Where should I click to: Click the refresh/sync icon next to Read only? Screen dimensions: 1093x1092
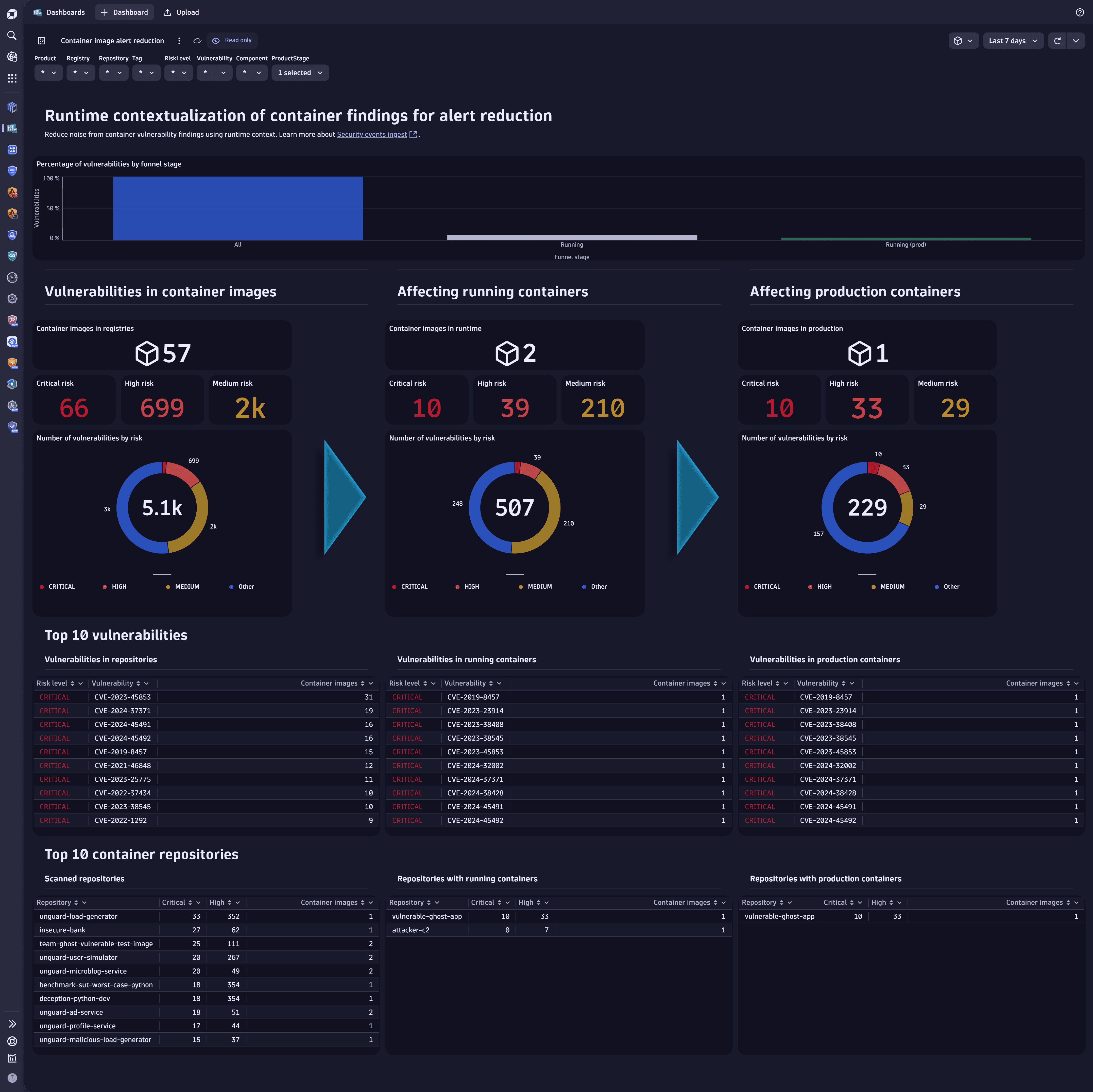[197, 40]
